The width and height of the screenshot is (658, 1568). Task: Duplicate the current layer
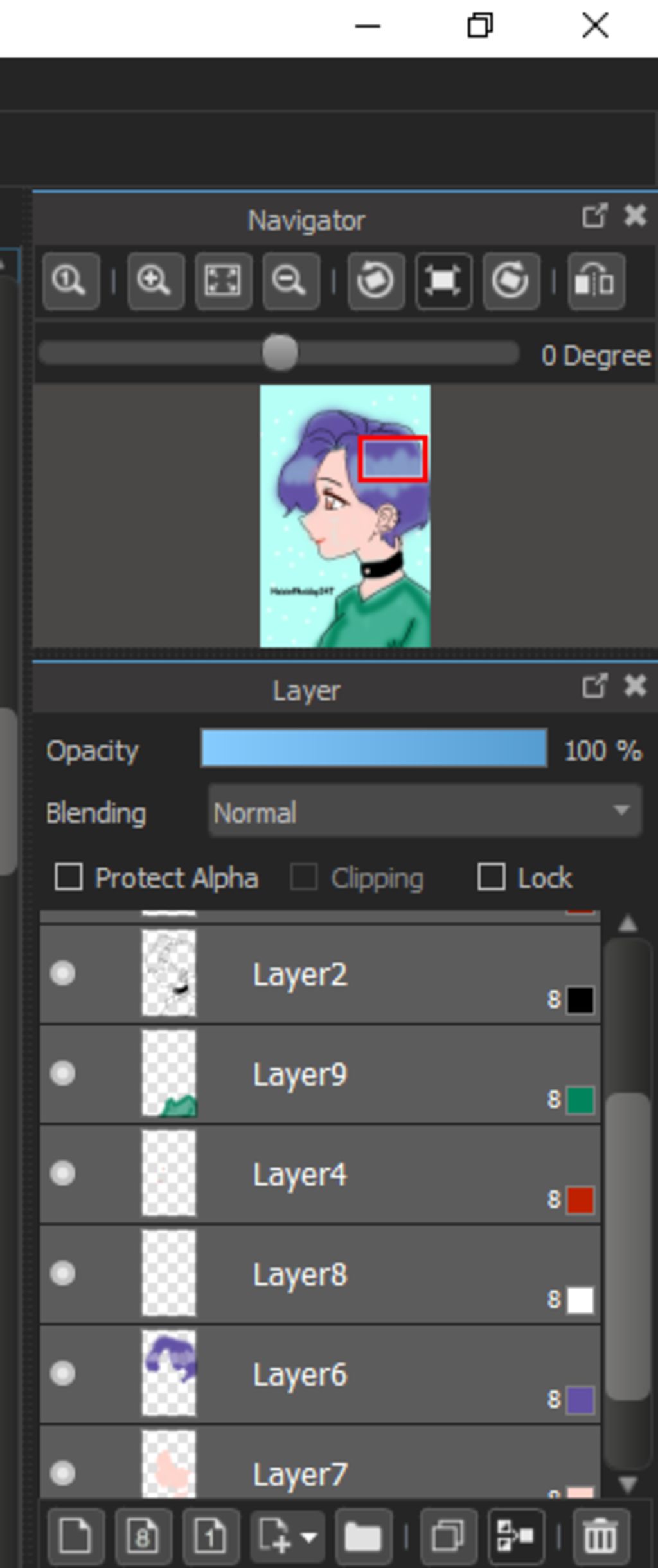[x=448, y=1537]
